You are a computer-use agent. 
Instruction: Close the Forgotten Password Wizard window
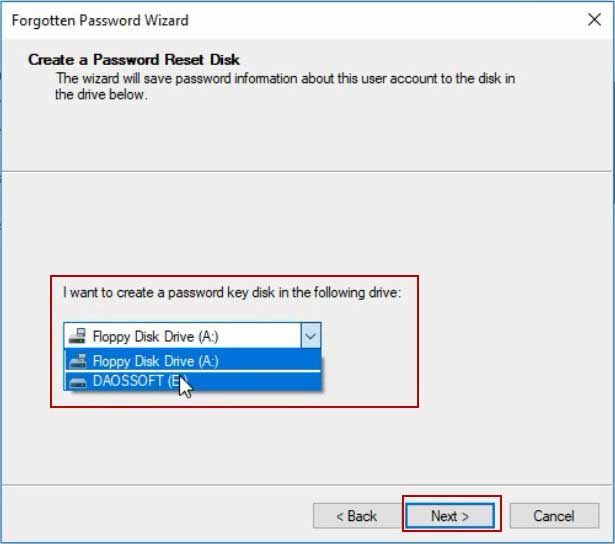(x=594, y=19)
